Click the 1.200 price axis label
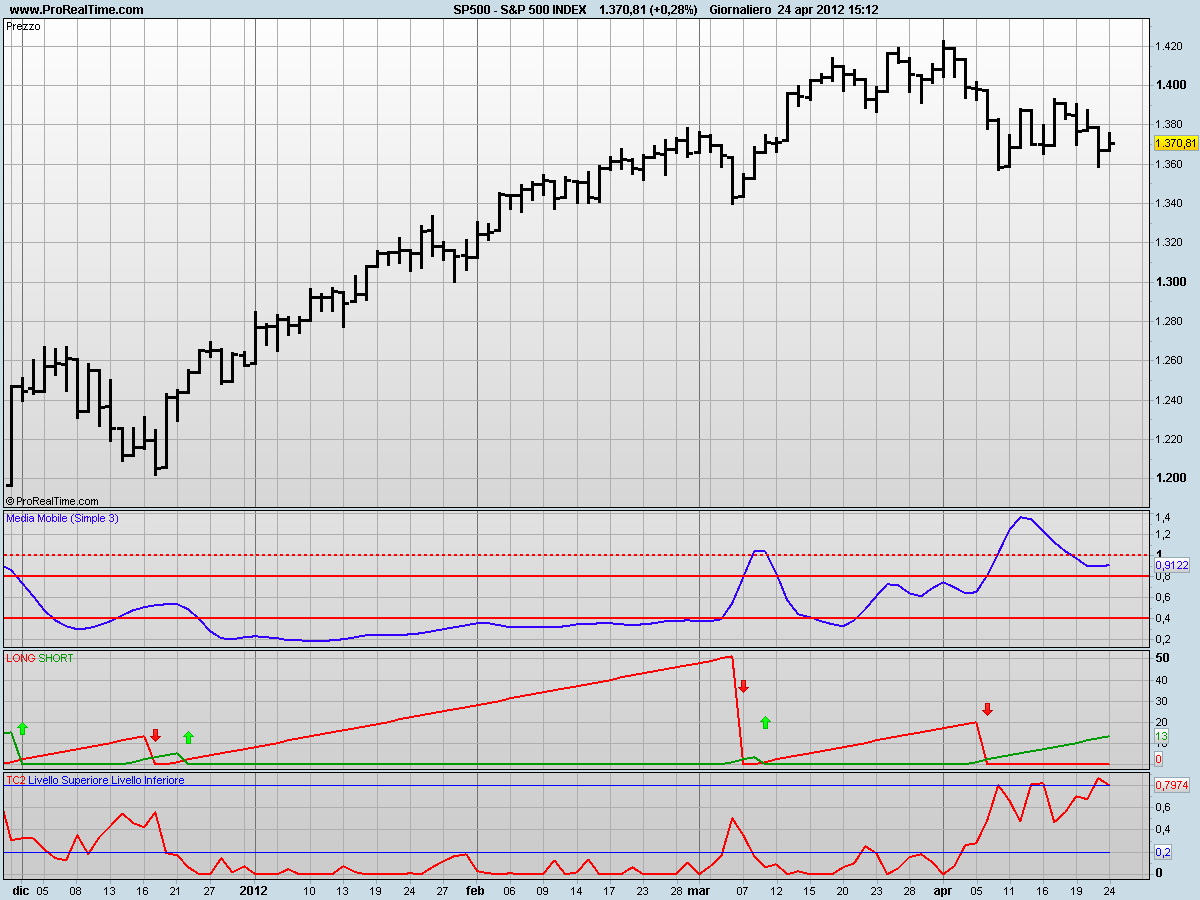This screenshot has width=1200, height=900. click(1169, 478)
